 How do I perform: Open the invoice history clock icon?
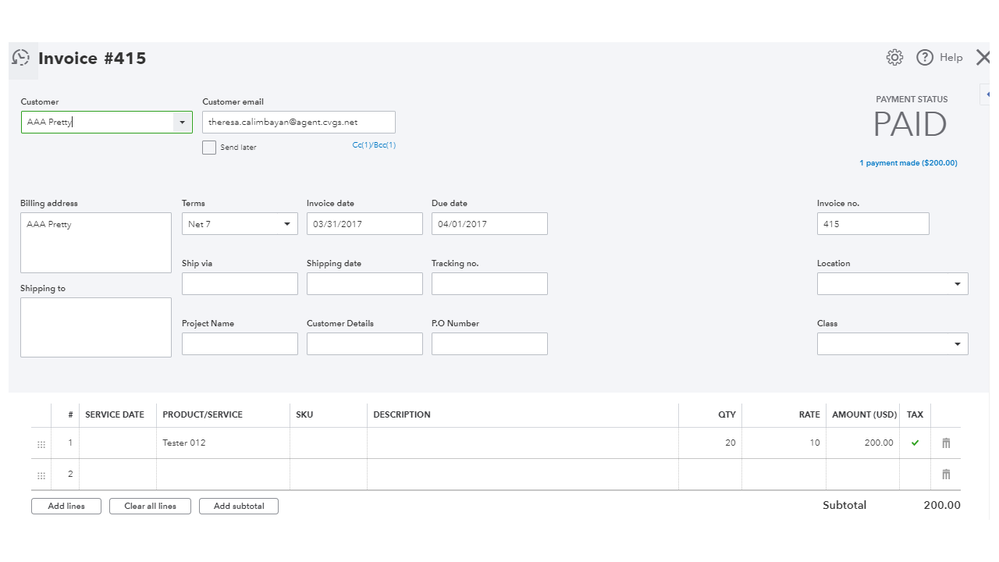pos(20,58)
